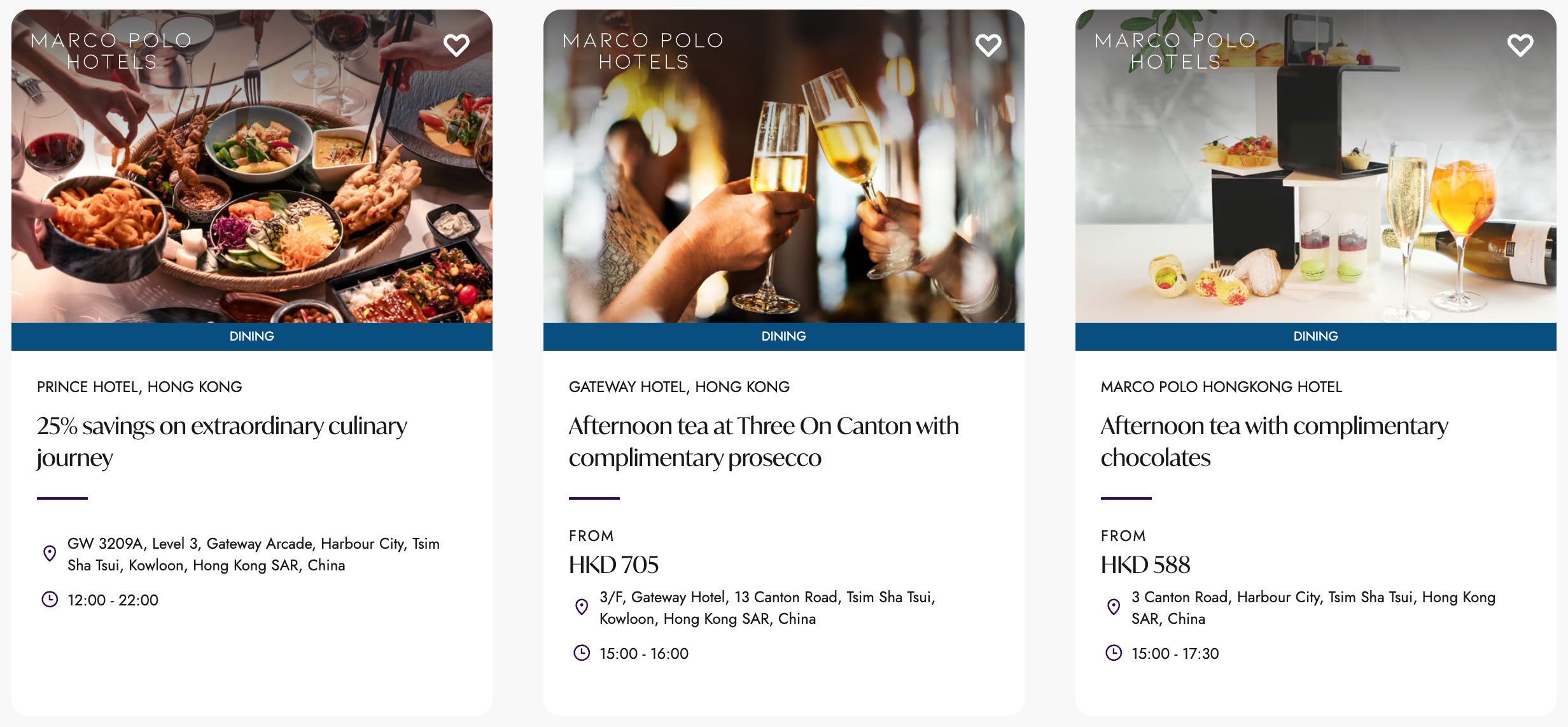This screenshot has height=727, width=1568.
Task: Favorite the Prince Hotel culinary journey offer
Action: point(457,45)
